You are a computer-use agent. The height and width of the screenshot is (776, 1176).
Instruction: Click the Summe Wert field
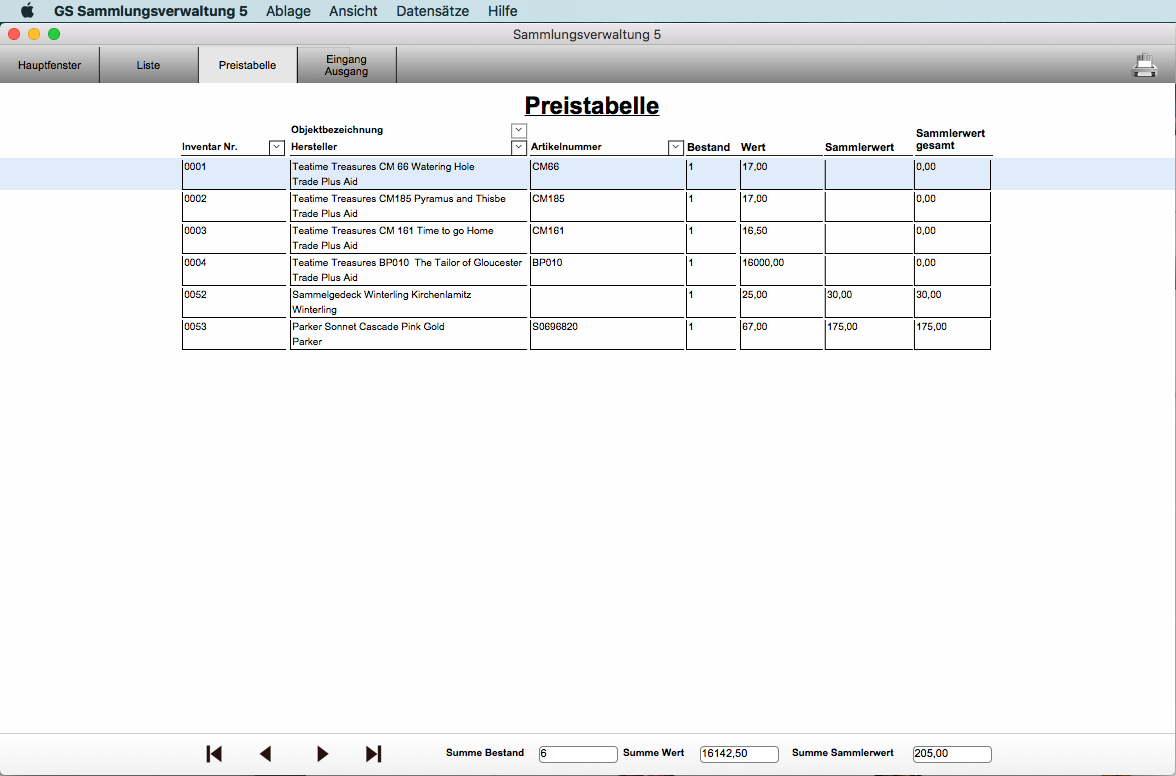tap(738, 754)
